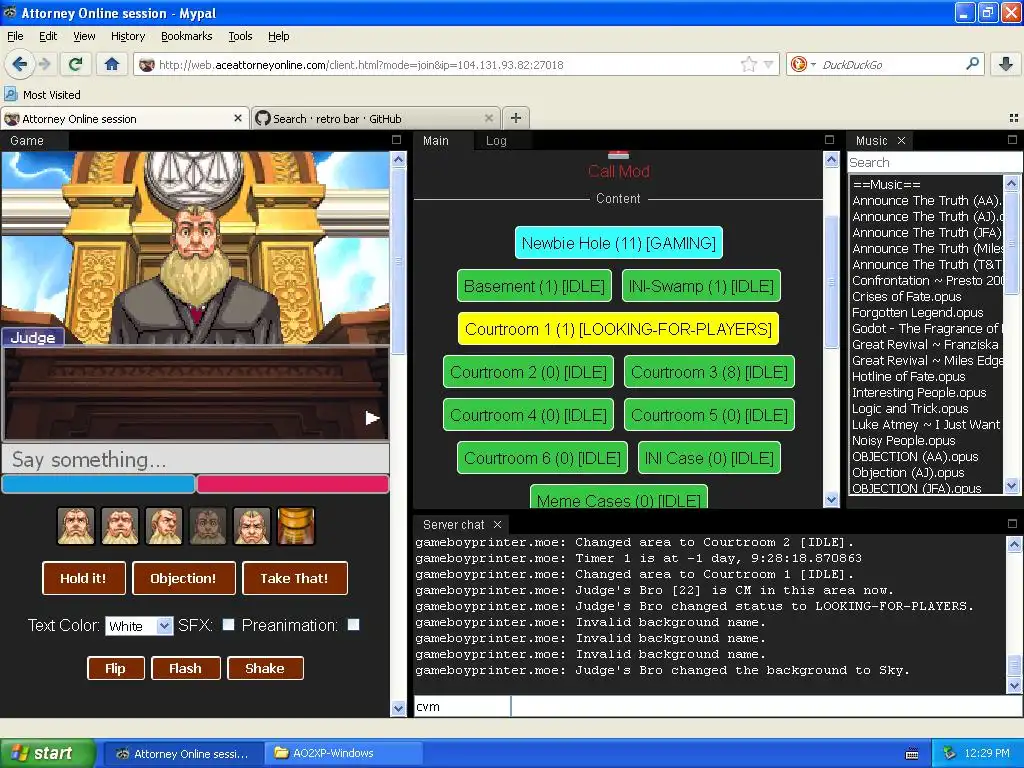
Task: Select the second Judge emote thumbnail
Action: [x=120, y=526]
